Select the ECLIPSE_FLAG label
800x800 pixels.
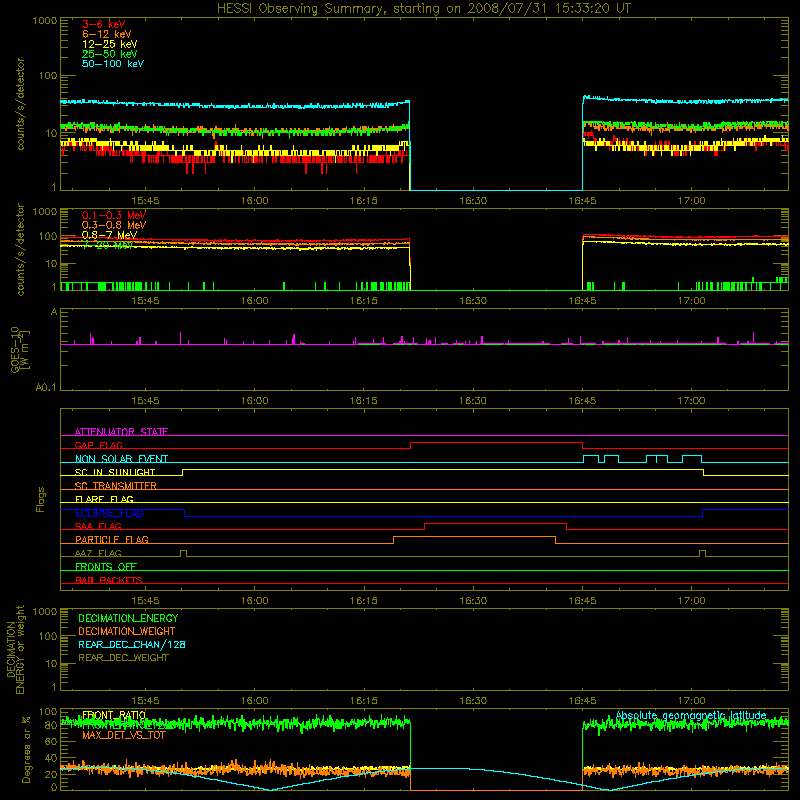[109, 513]
